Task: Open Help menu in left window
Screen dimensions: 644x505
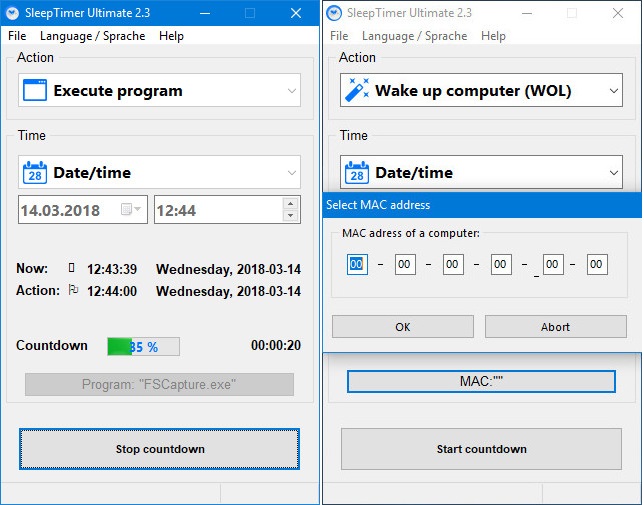Action: coord(171,36)
